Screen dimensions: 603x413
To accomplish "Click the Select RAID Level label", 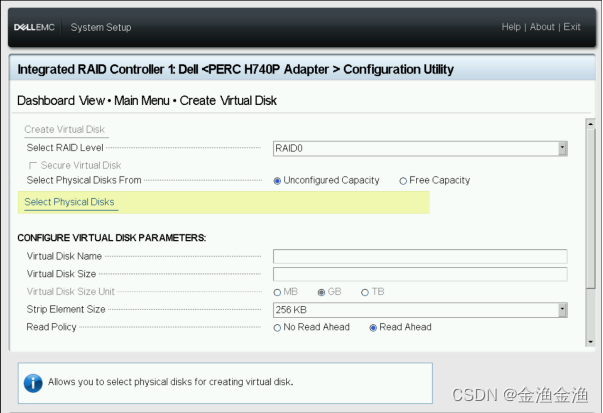I will [x=65, y=148].
